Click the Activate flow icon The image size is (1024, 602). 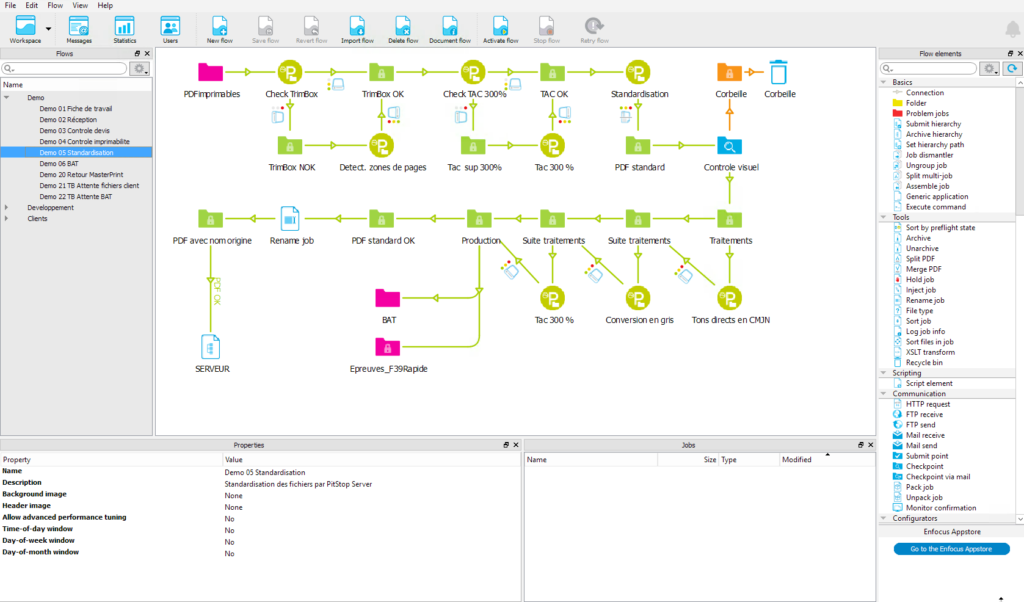(500, 27)
